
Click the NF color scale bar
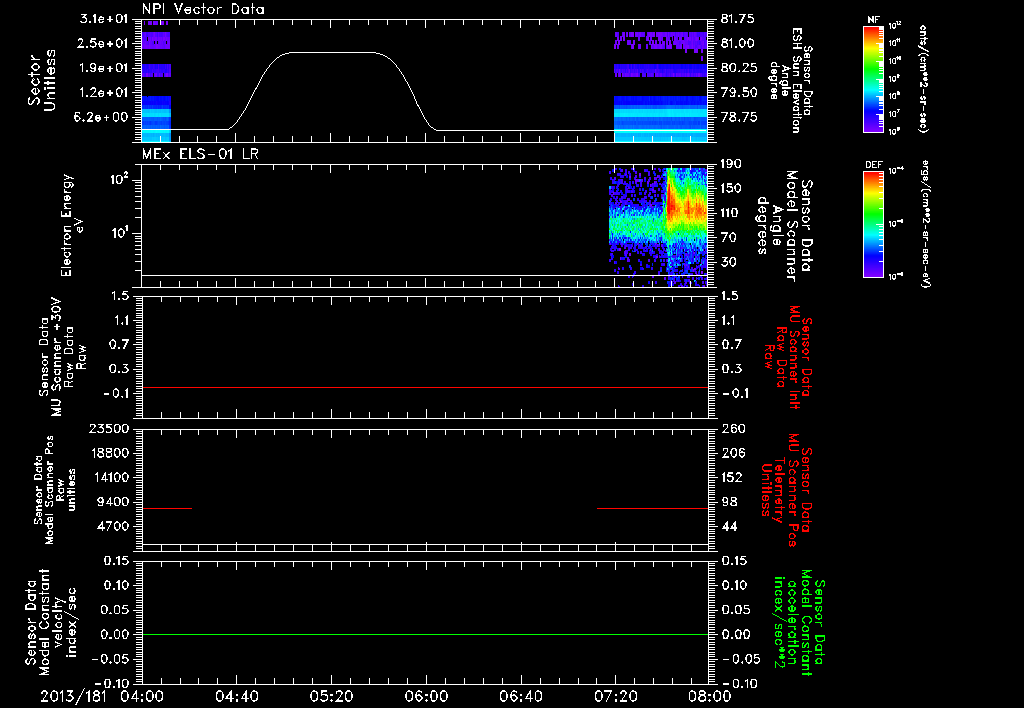(x=874, y=78)
